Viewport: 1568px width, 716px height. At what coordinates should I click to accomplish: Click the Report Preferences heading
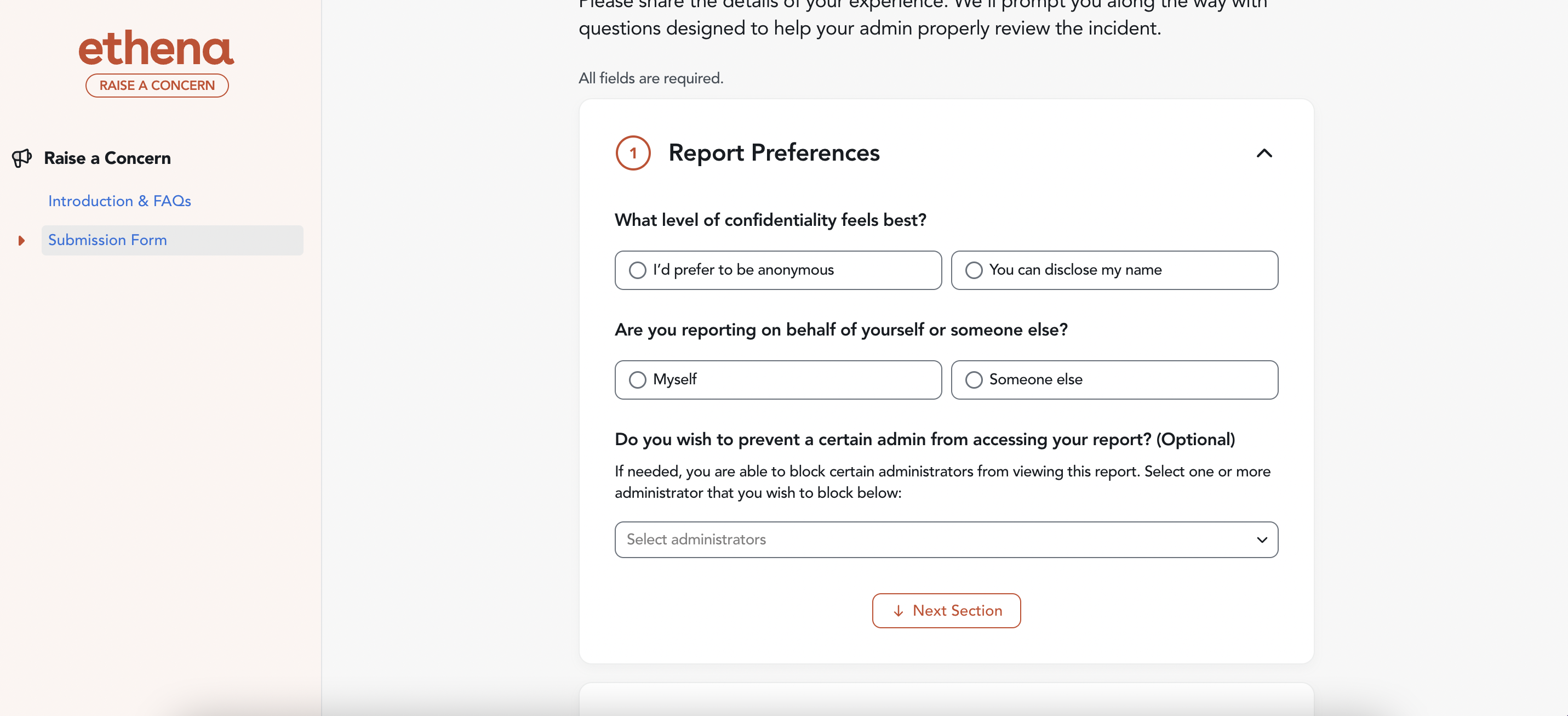[x=774, y=153]
